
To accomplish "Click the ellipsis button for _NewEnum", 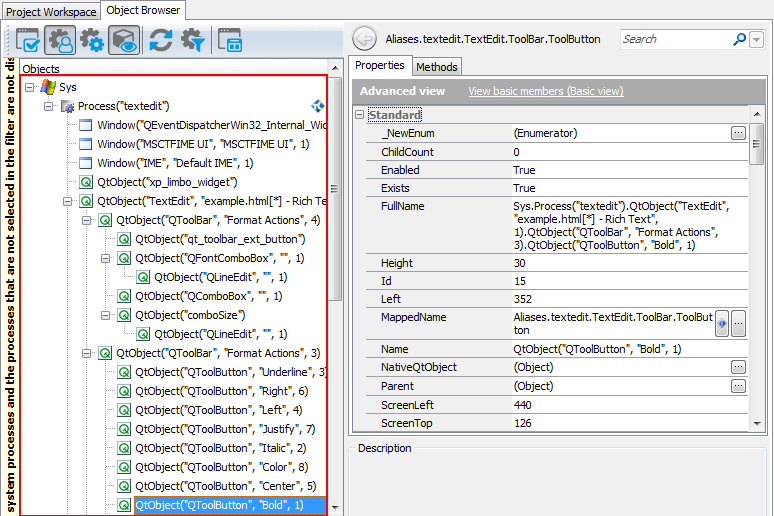I will (x=738, y=133).
